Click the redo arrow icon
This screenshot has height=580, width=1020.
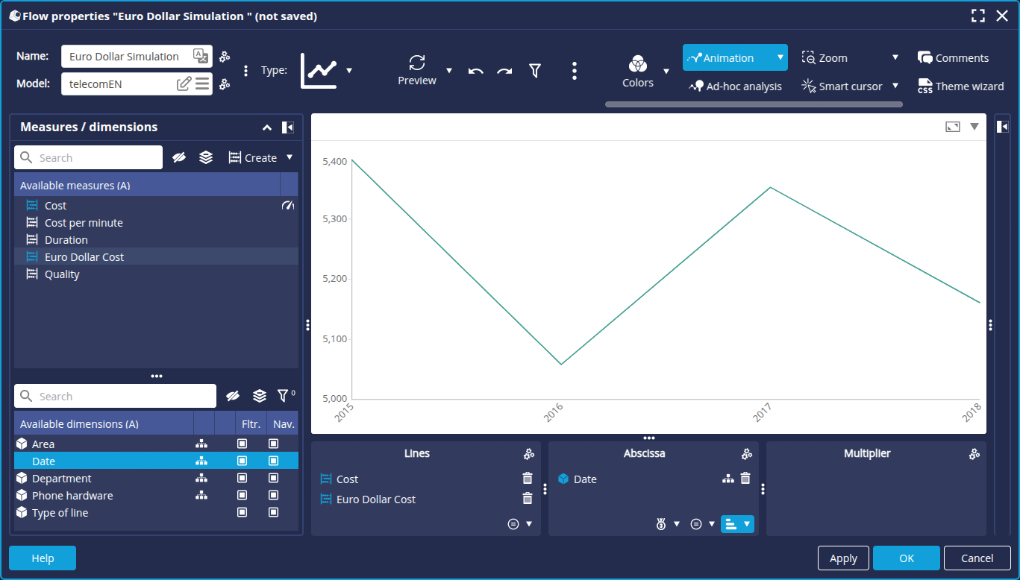pos(505,71)
